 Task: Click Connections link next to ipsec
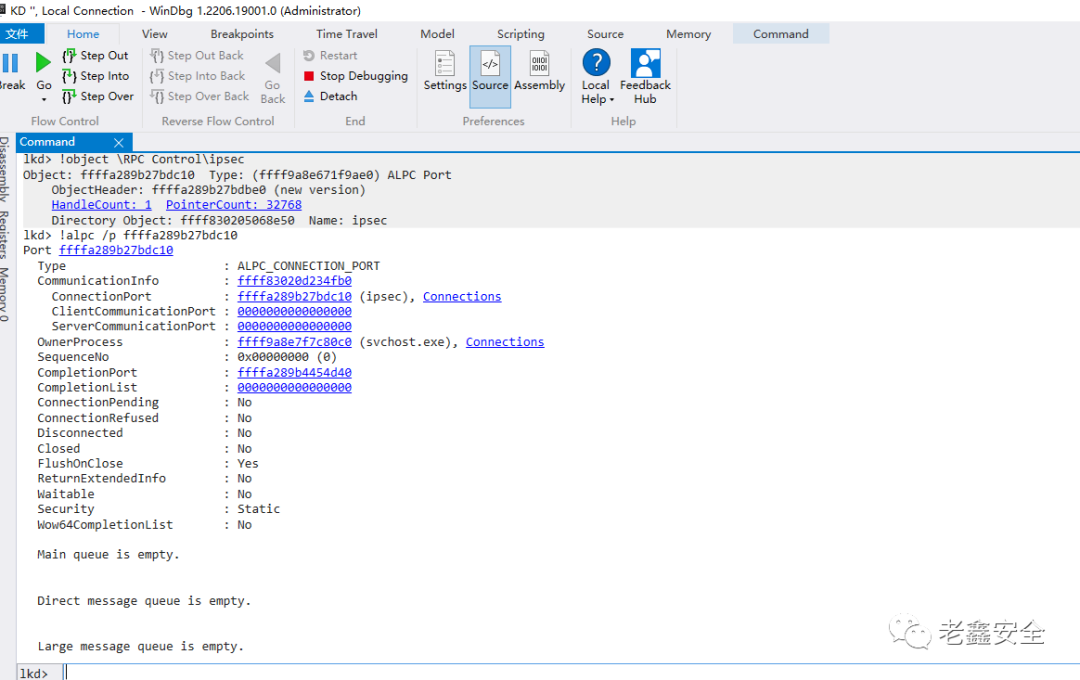[461, 296]
